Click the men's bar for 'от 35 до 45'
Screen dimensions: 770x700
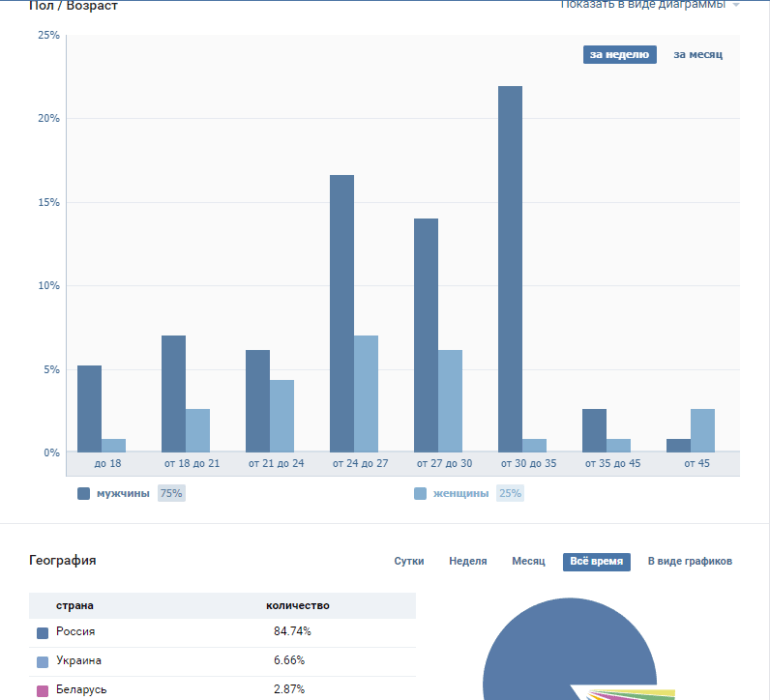pyautogui.click(x=594, y=431)
